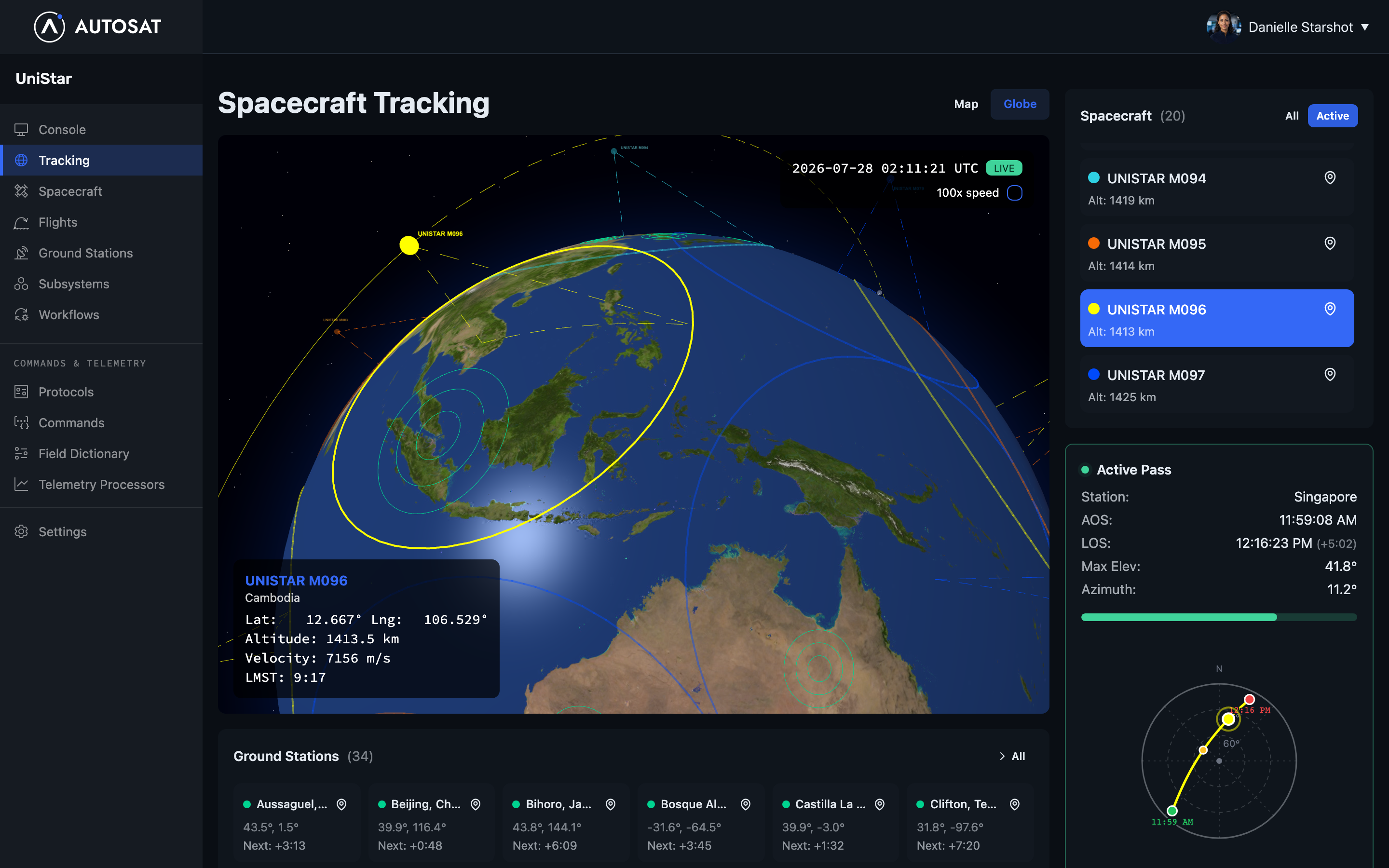
Task: Click the LIVE status badge
Action: tap(1004, 168)
